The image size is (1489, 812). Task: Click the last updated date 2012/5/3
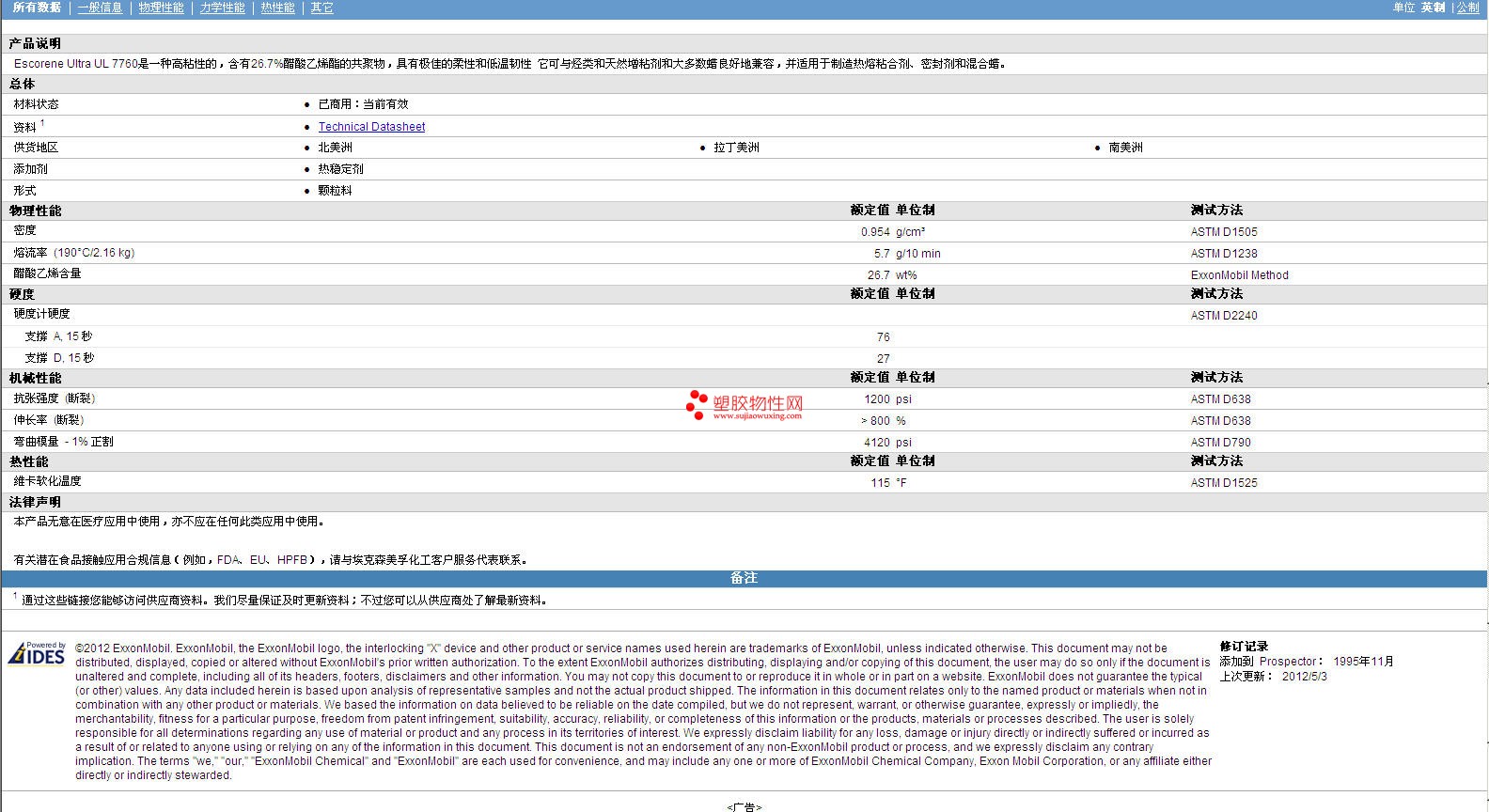tap(1305, 677)
